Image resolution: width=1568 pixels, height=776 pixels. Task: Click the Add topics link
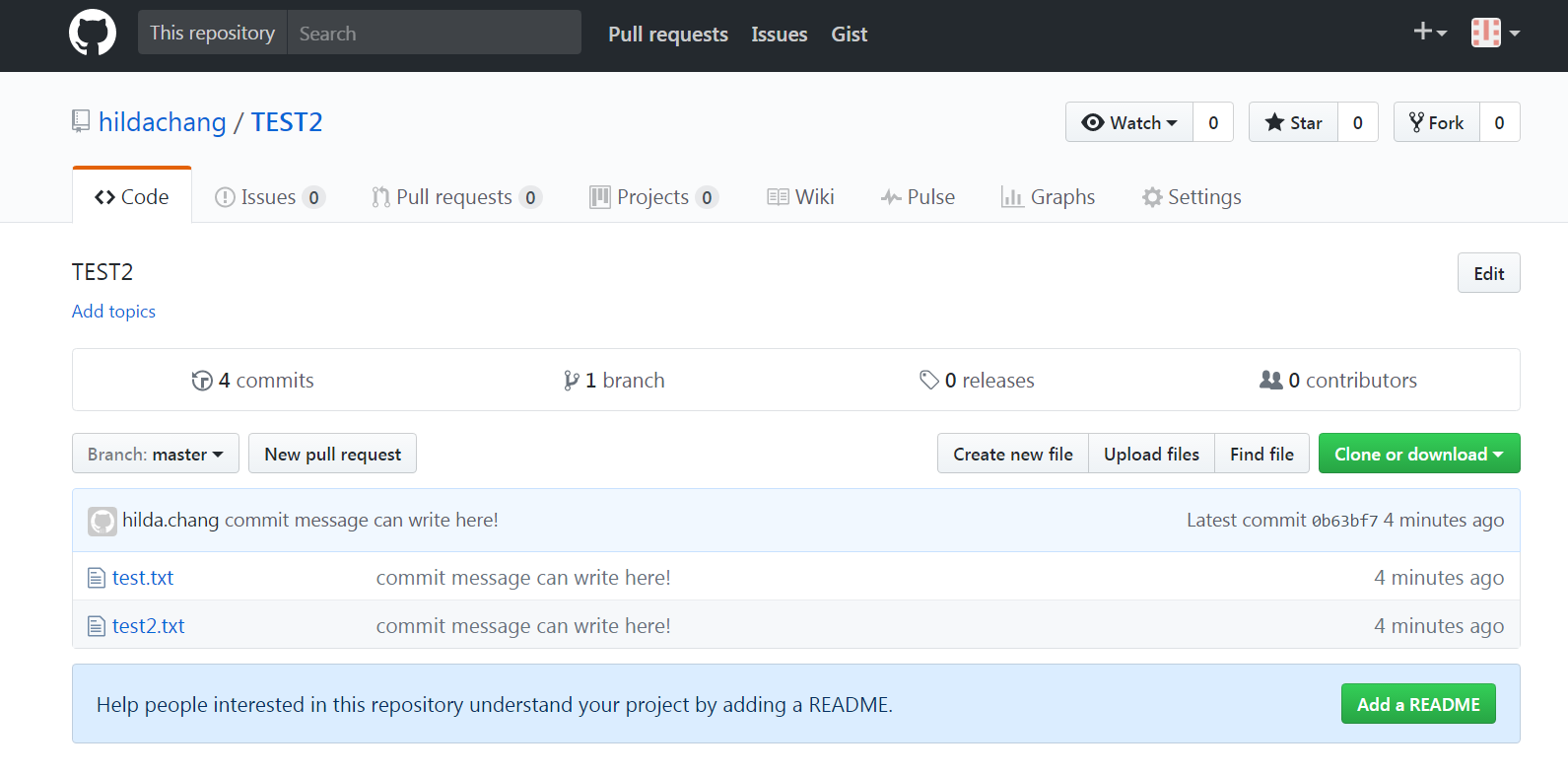114,312
